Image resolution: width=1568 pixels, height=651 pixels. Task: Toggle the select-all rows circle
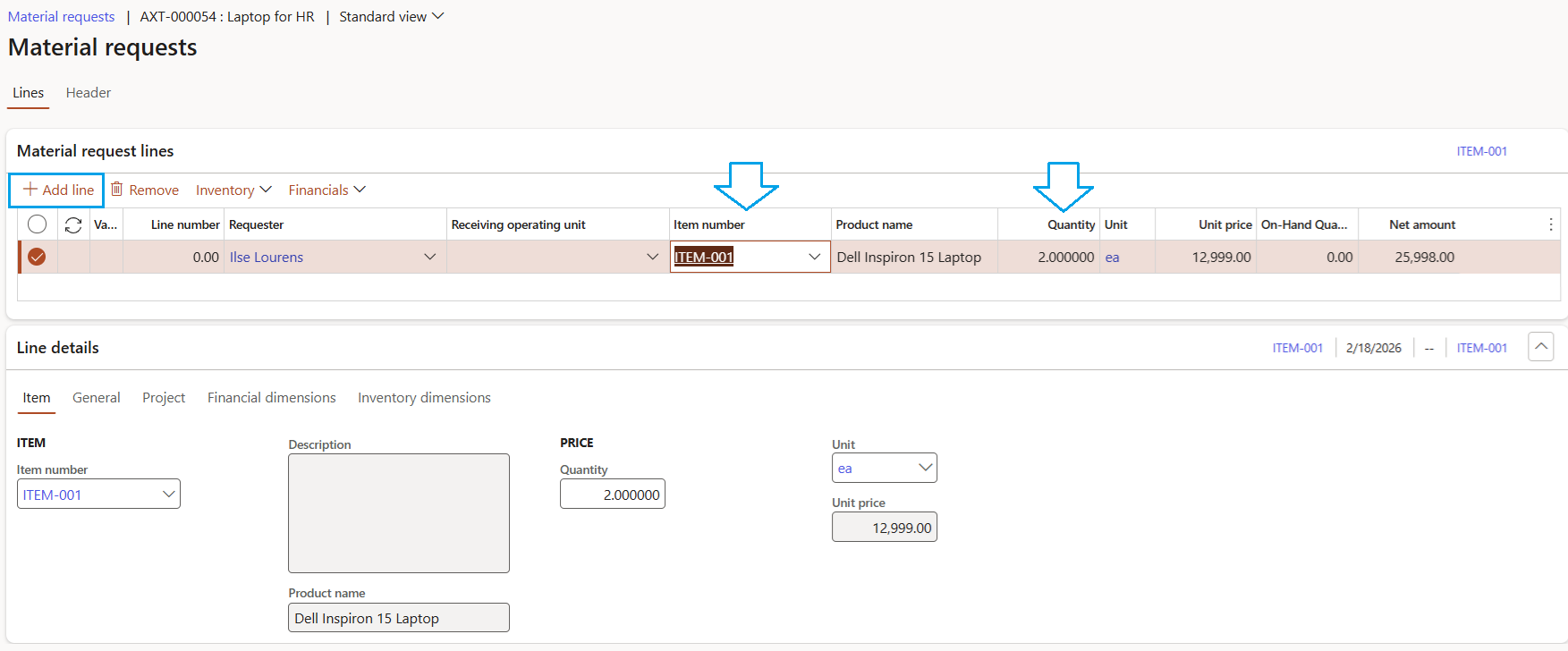37,225
